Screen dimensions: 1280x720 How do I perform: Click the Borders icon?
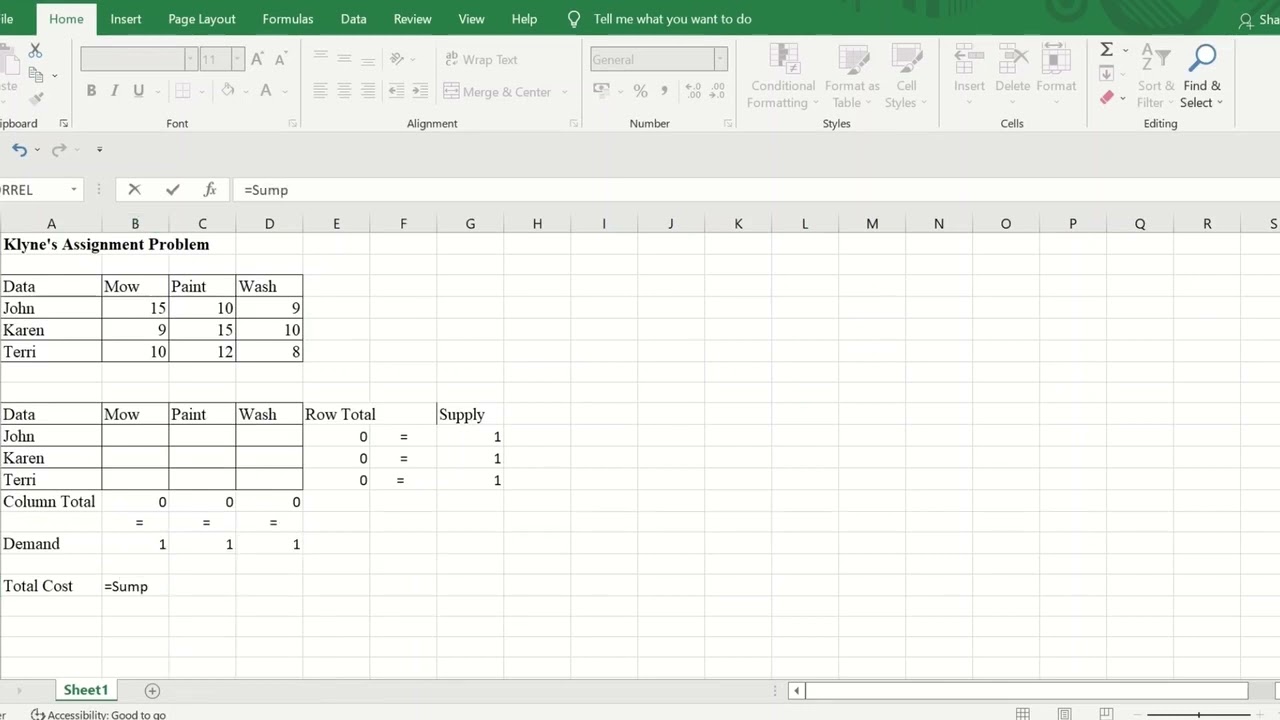[182, 91]
